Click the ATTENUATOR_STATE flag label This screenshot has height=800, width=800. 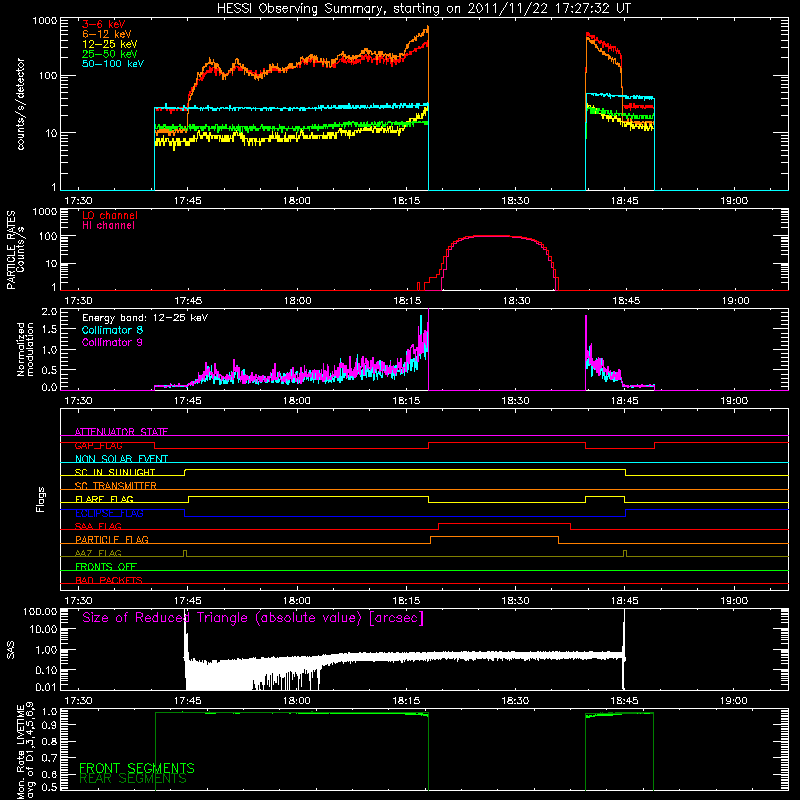pos(121,432)
